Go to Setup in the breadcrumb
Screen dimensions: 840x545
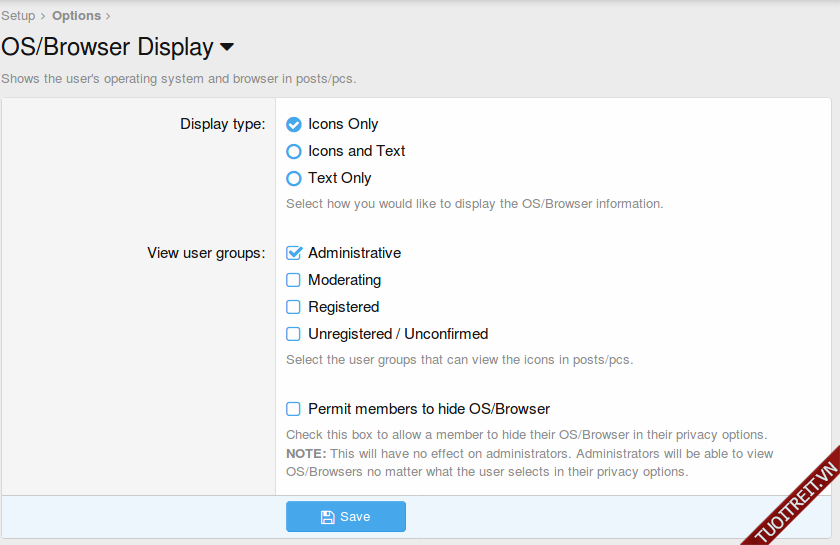click(x=18, y=16)
